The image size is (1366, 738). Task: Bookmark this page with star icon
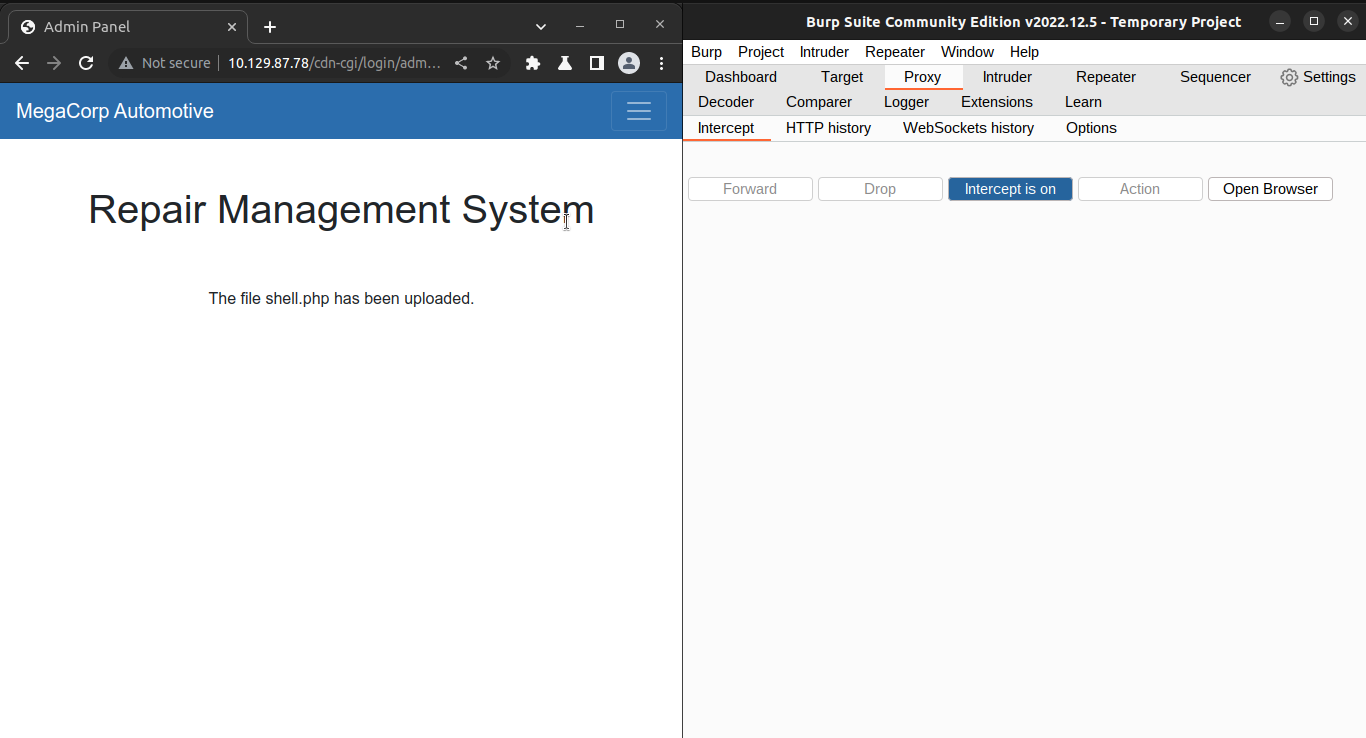tap(493, 63)
